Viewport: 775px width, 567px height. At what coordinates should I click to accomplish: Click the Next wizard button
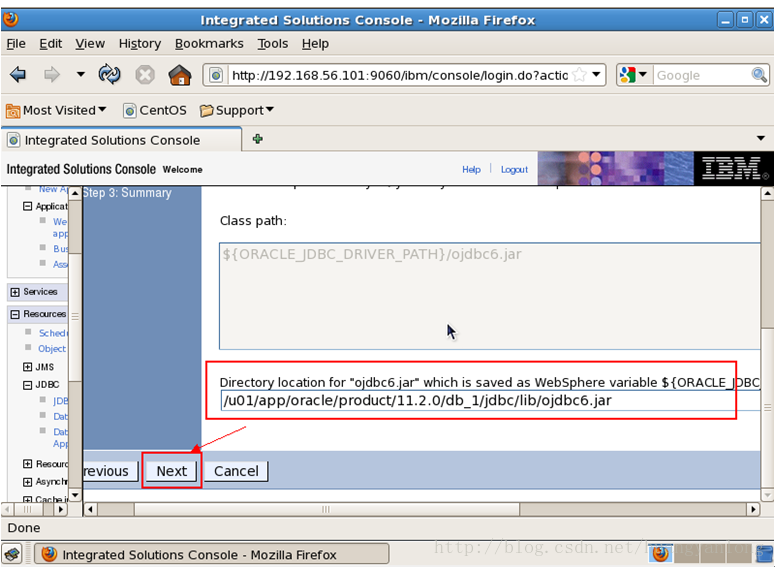(x=172, y=471)
